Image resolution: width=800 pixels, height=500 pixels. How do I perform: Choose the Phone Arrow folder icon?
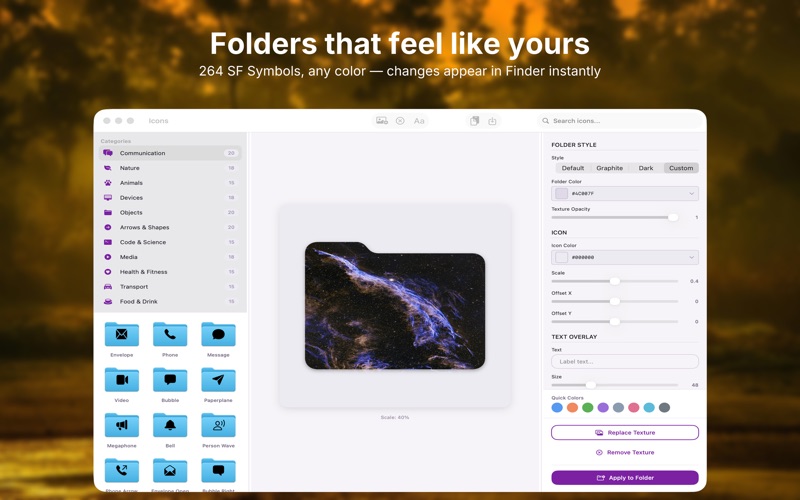(121, 470)
